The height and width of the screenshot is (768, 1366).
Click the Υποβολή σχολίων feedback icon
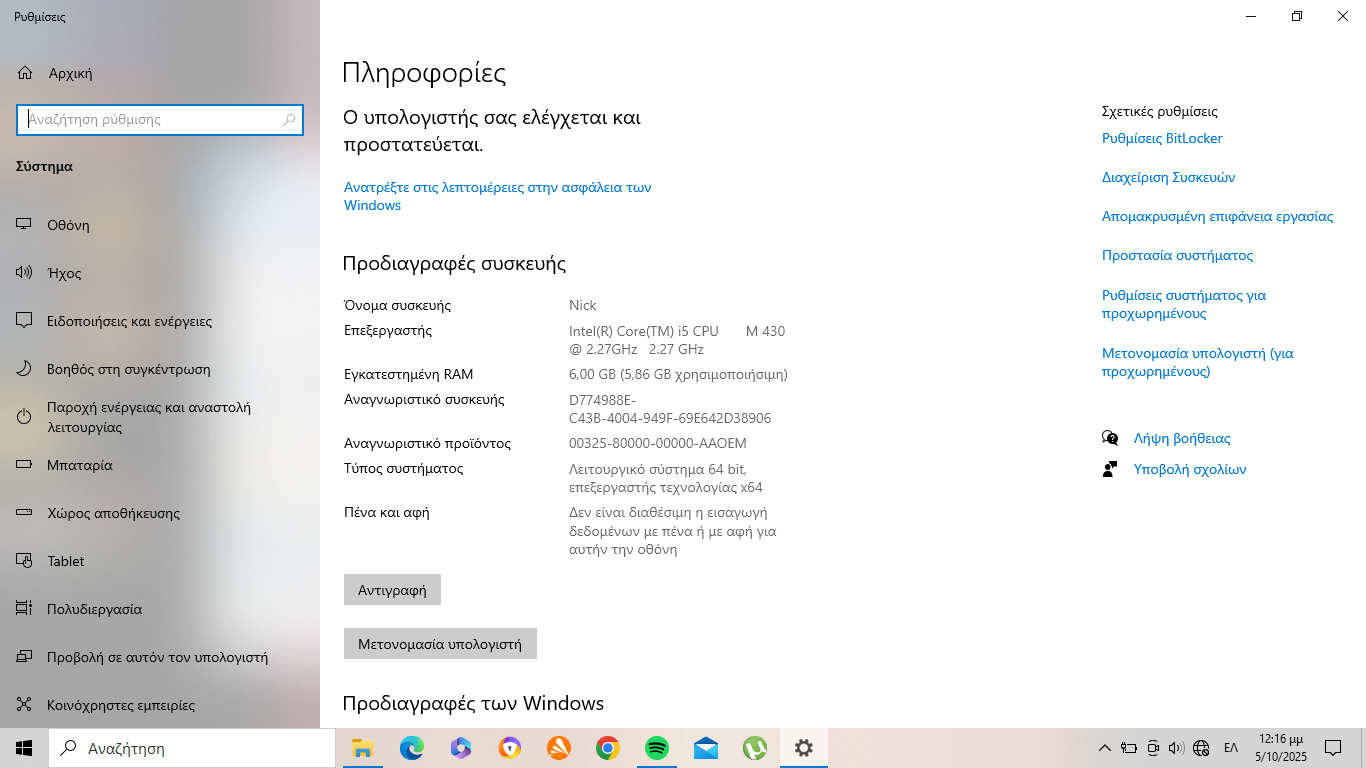(1110, 469)
